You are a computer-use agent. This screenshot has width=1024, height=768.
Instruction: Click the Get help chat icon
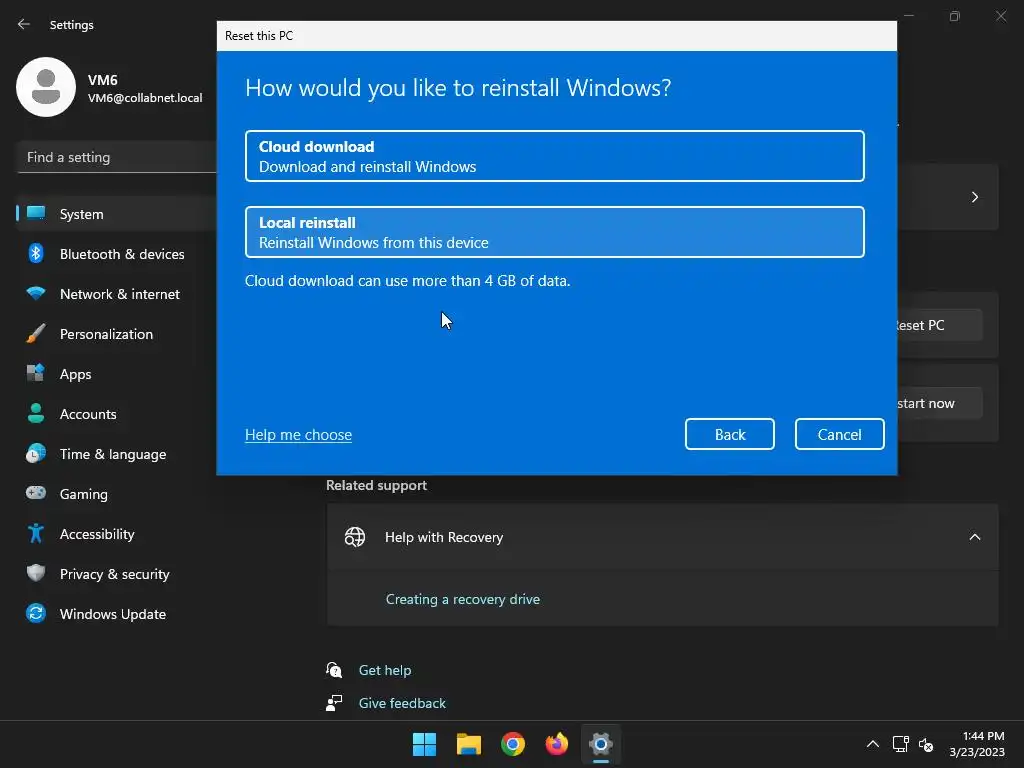tap(334, 669)
